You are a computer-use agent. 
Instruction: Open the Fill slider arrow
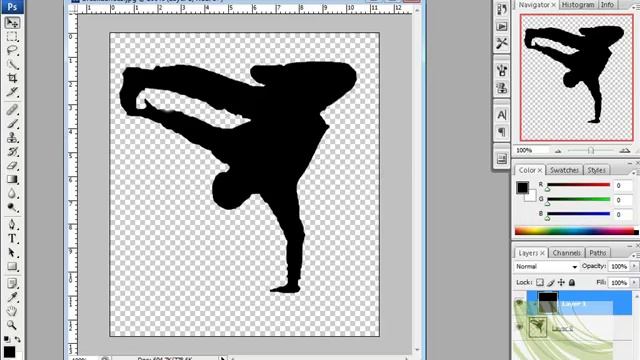click(x=634, y=282)
